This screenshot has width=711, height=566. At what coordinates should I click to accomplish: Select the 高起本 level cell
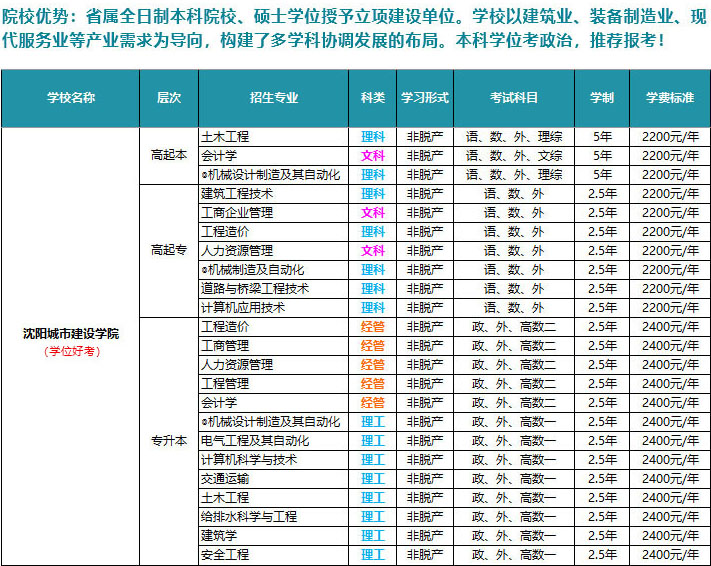tap(169, 155)
